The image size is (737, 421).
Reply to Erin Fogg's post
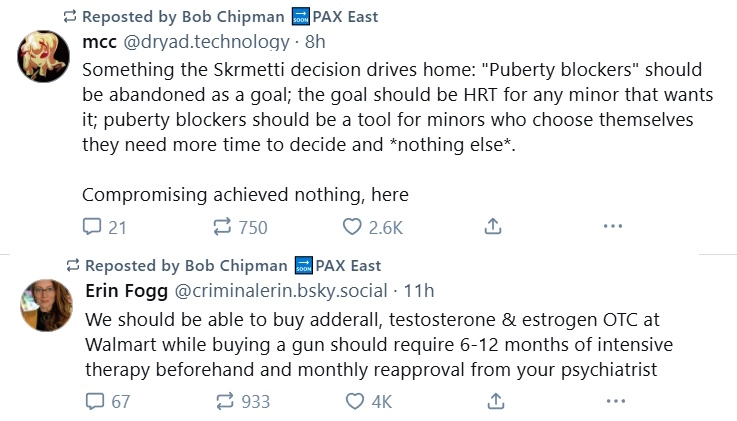93,401
